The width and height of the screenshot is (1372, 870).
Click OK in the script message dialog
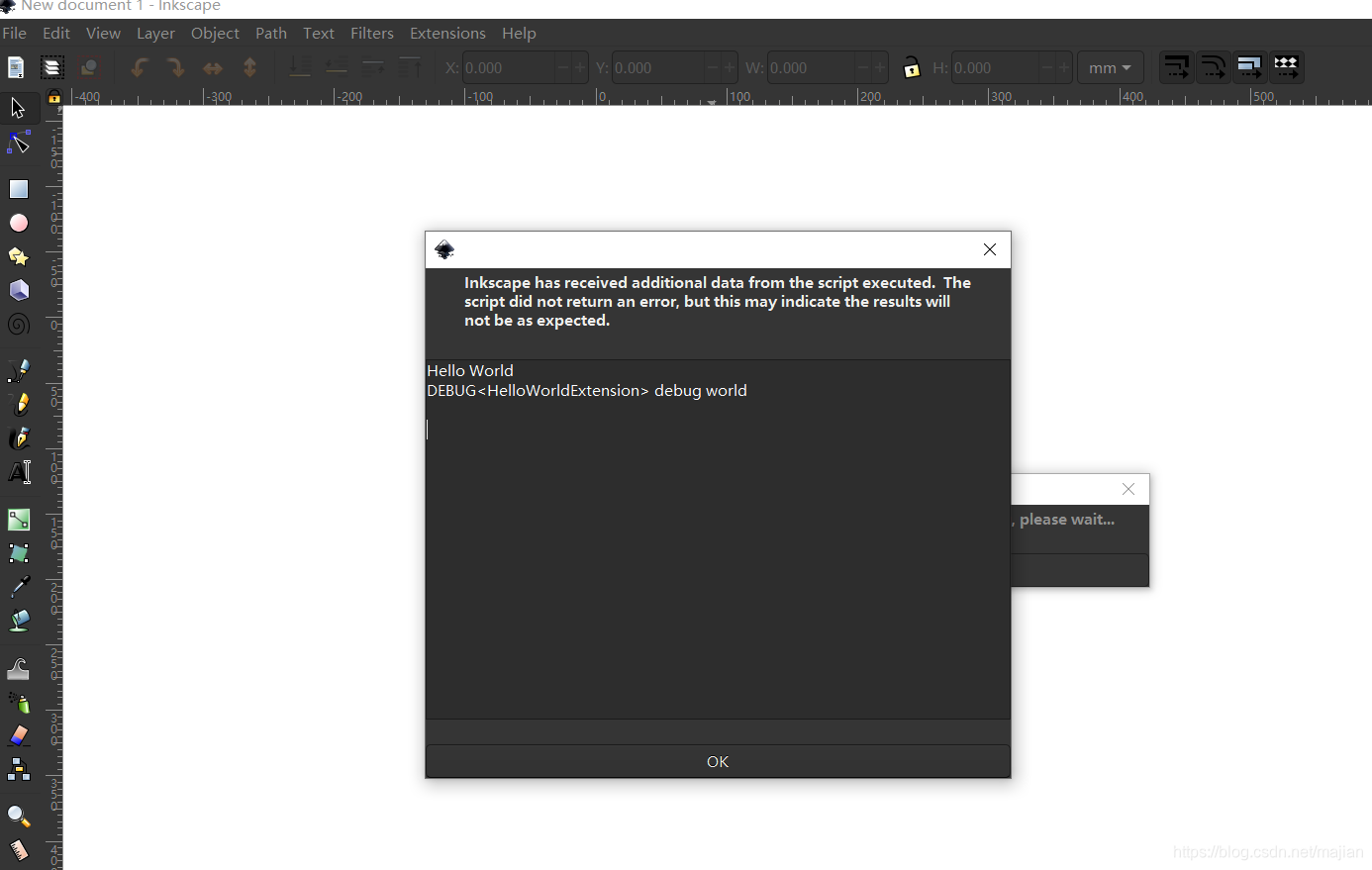point(718,761)
